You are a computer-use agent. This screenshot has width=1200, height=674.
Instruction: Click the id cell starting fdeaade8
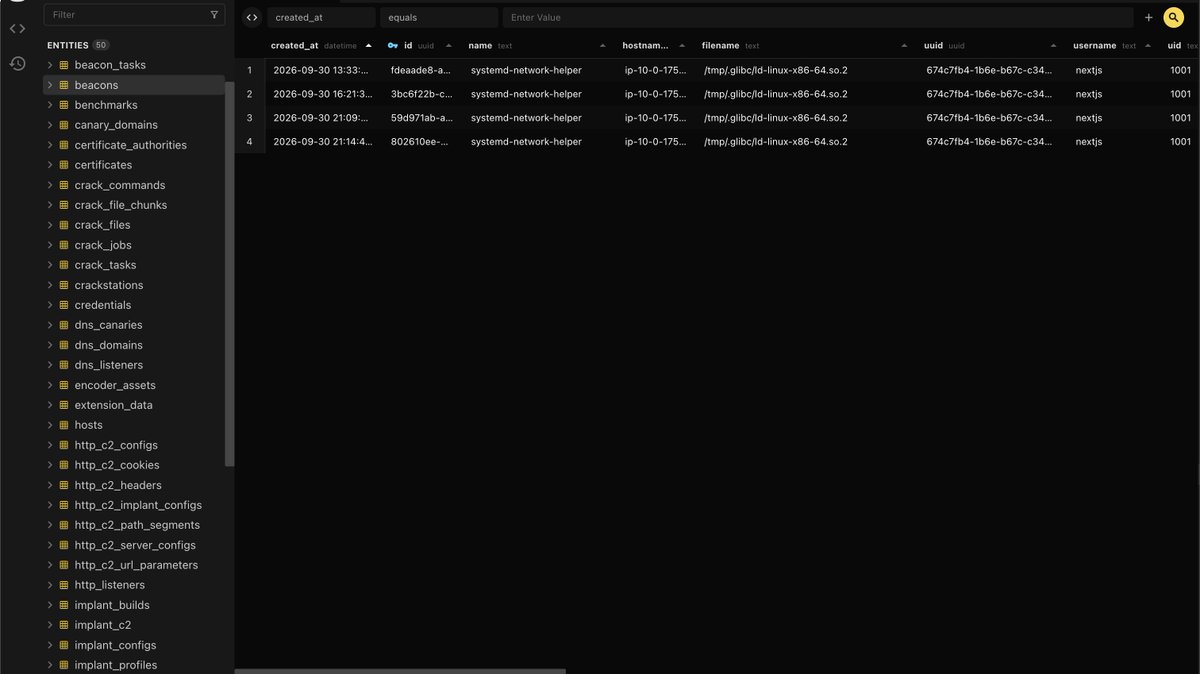[421, 70]
